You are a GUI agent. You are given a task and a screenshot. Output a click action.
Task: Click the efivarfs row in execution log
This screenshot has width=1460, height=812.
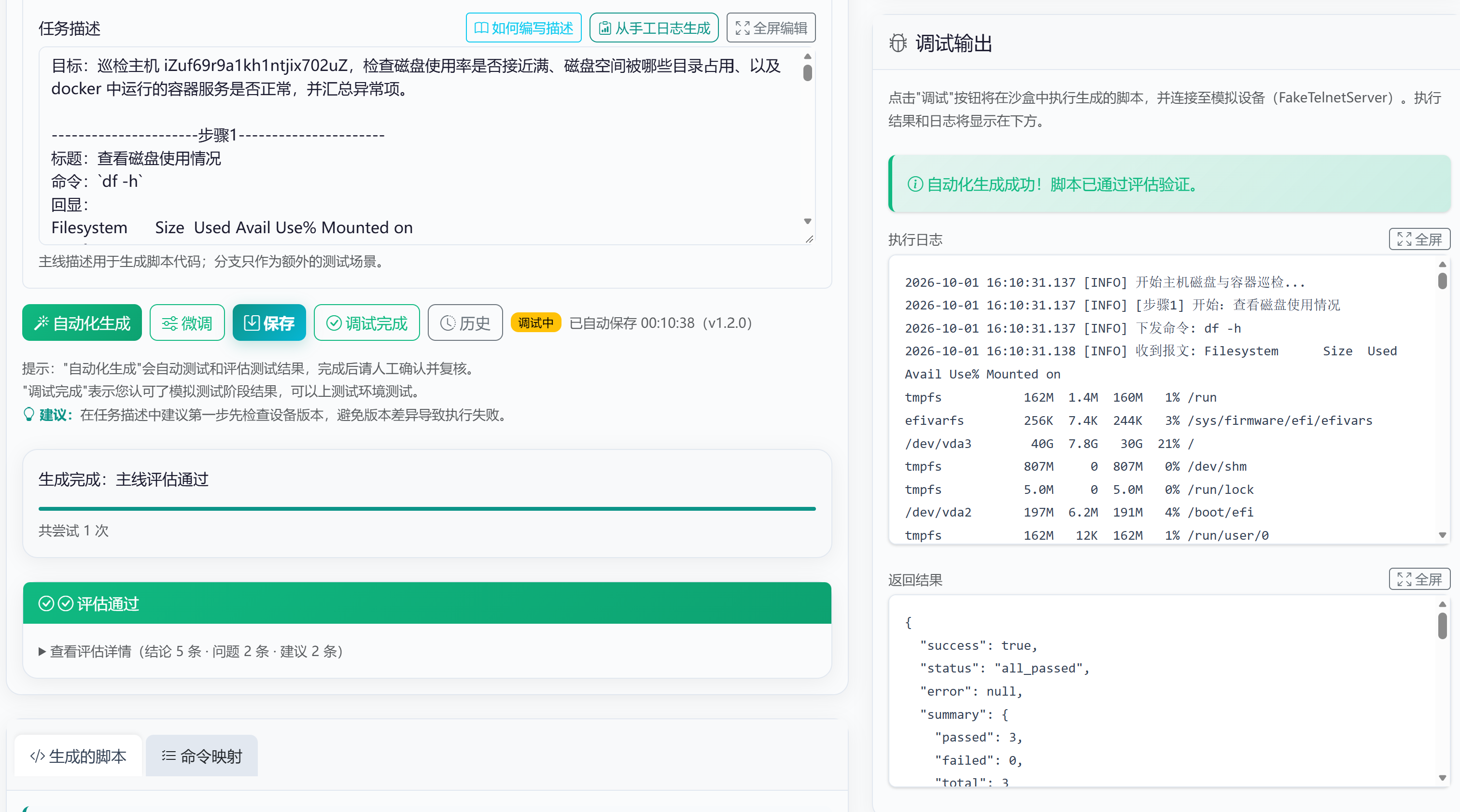point(1138,420)
